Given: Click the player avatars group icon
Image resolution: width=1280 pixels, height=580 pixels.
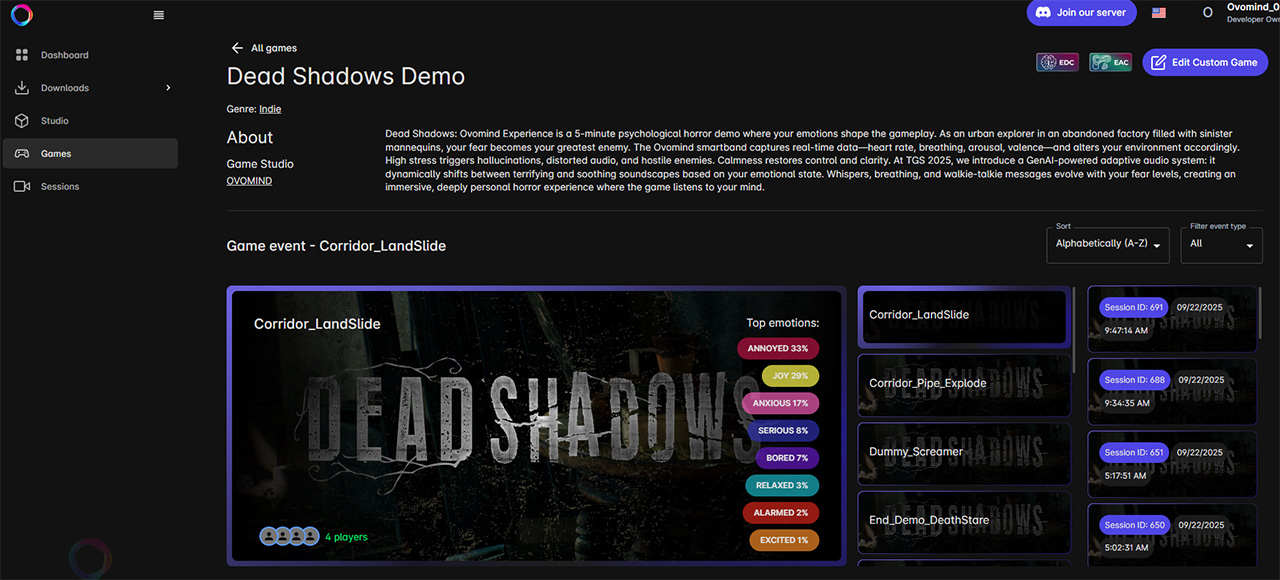Looking at the screenshot, I should [x=289, y=536].
